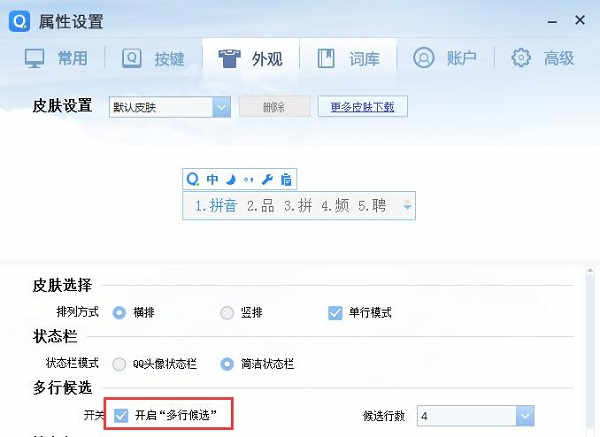The height and width of the screenshot is (437, 600).
Task: Click the 皮肤设置 label
Action: click(62, 106)
